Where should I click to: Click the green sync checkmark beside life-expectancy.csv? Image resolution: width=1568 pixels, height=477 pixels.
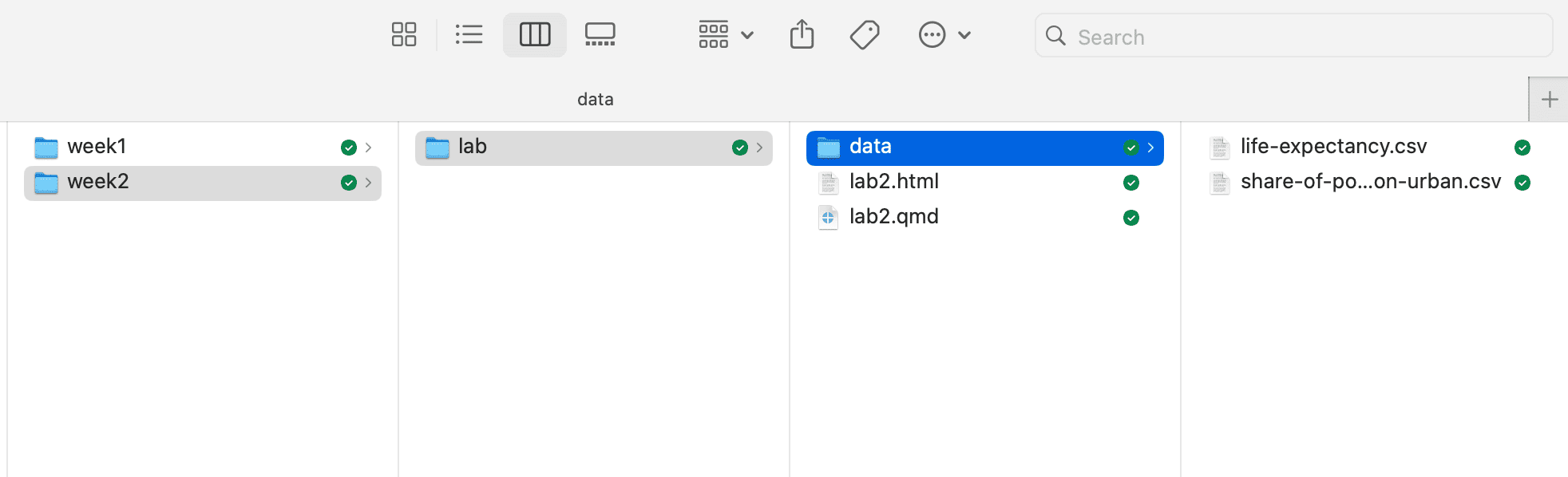coord(1522,148)
